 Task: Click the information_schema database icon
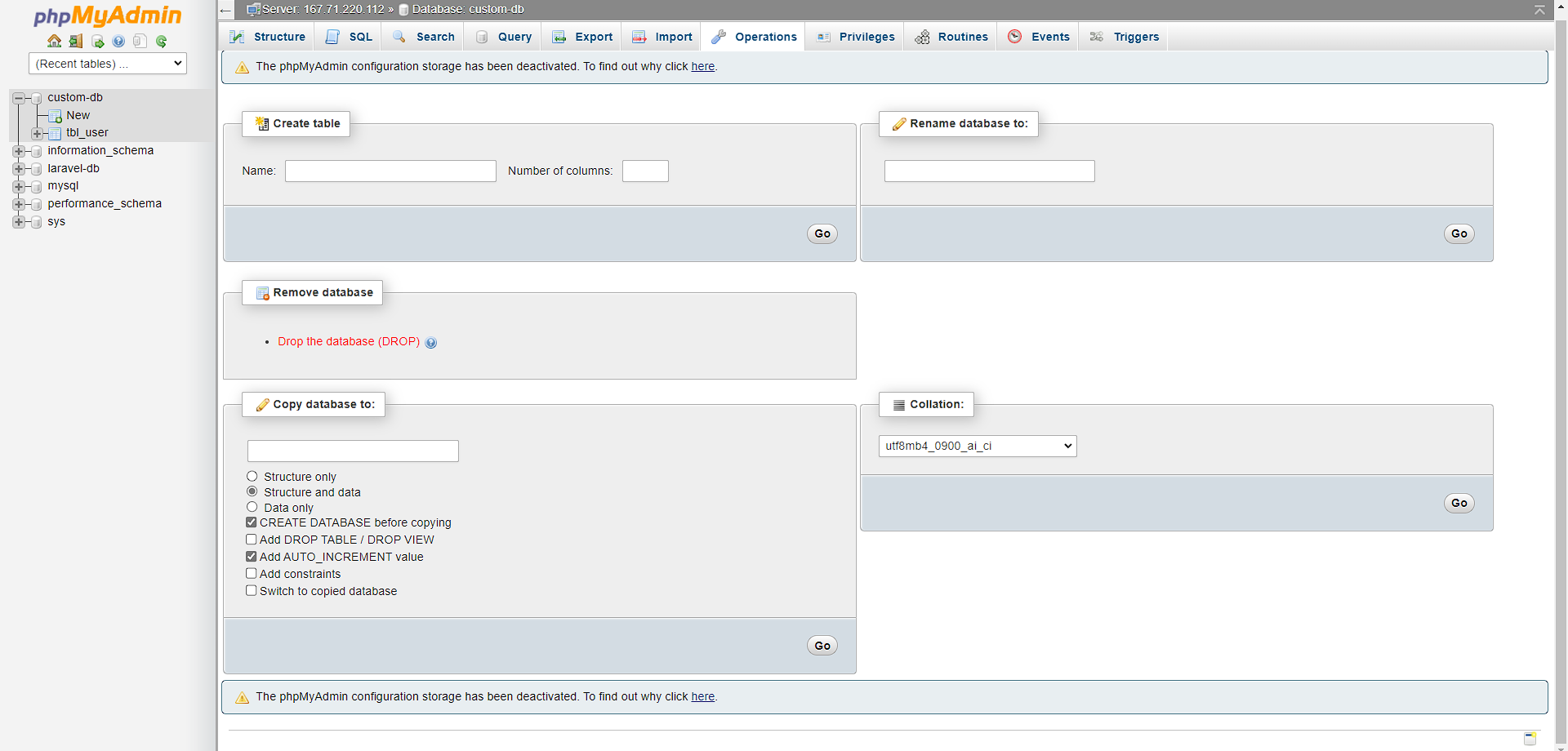point(36,151)
